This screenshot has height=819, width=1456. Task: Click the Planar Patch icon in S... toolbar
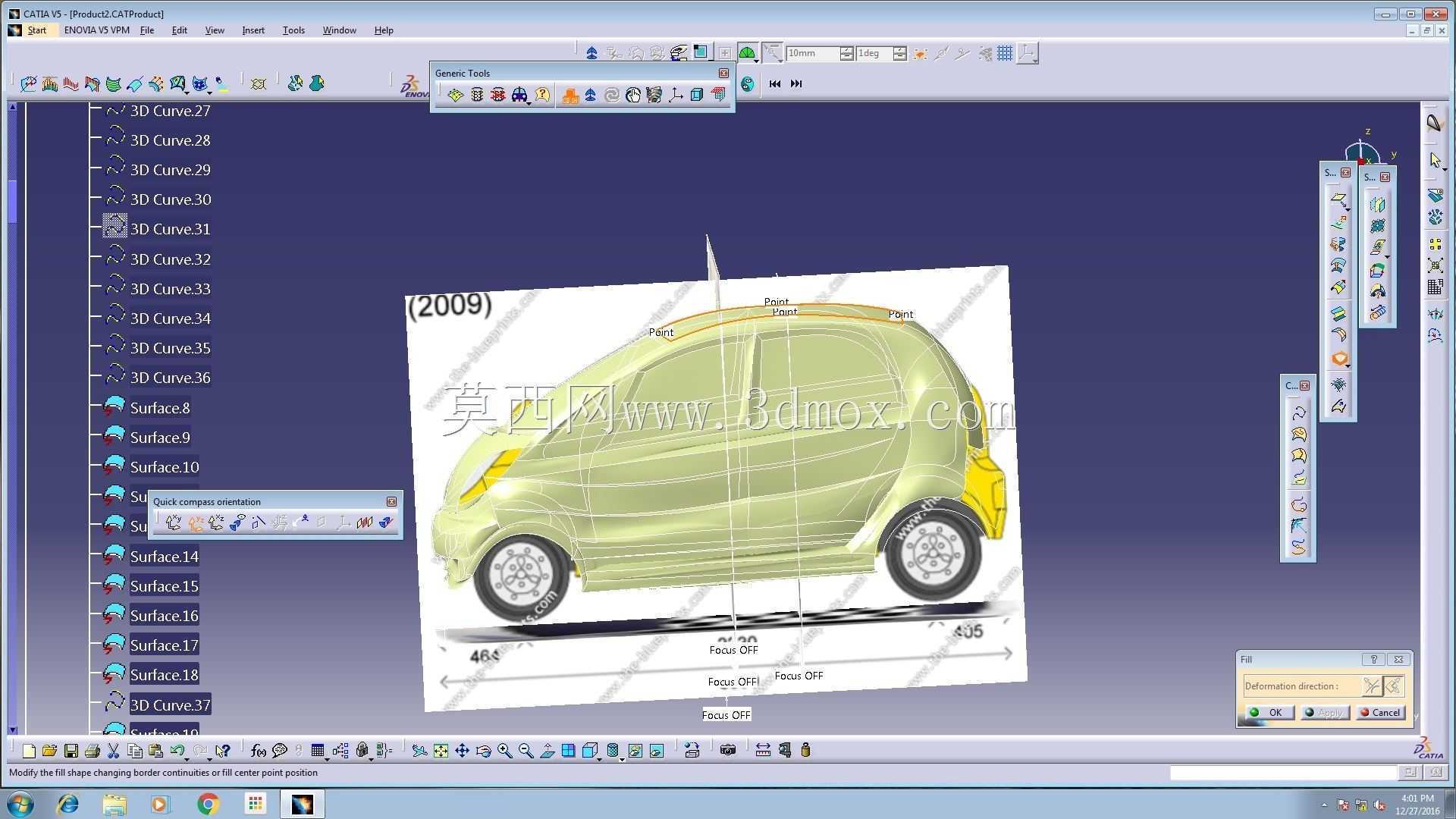coord(1338,200)
